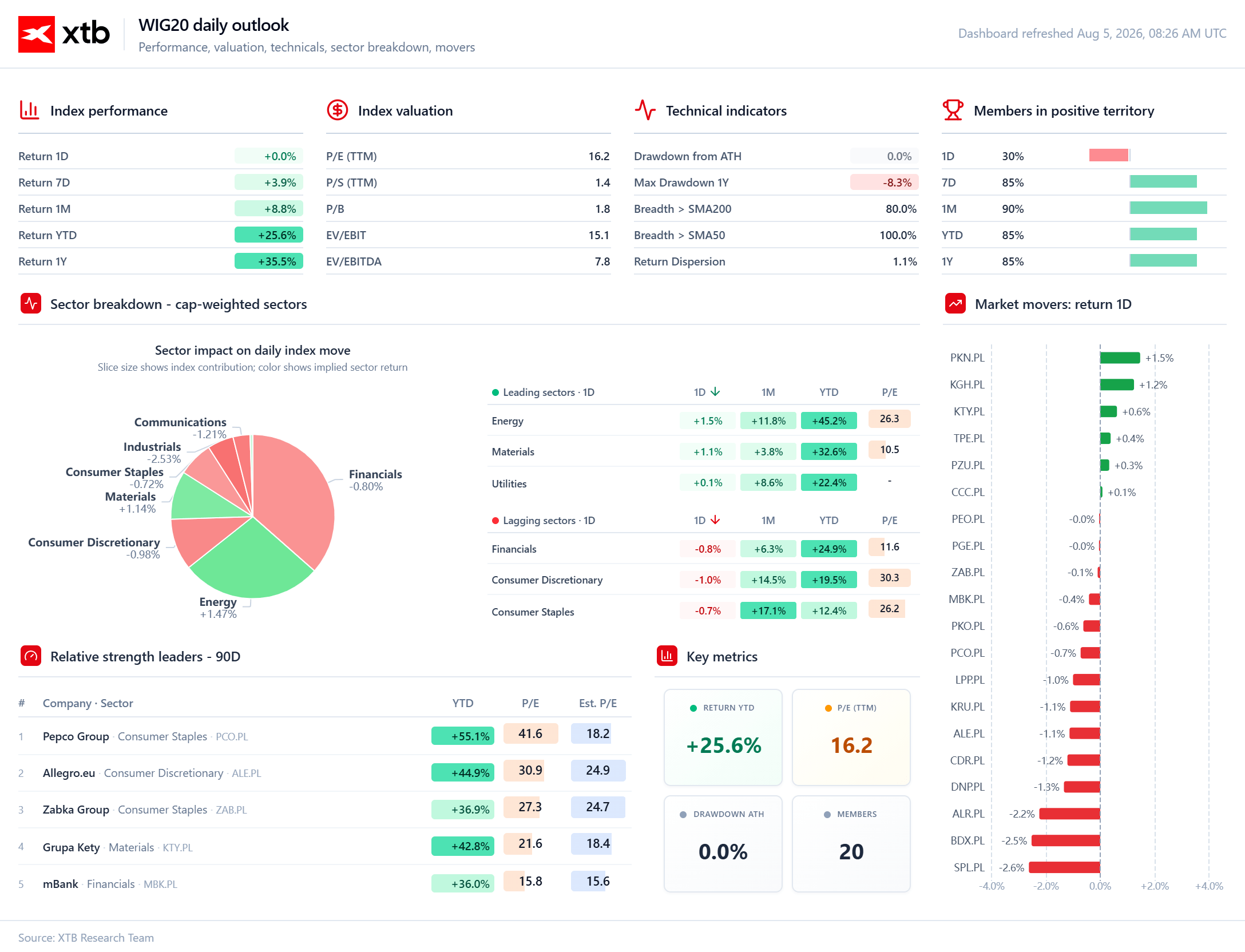Click the YTD column header in leaders table
The height and width of the screenshot is (952, 1245).
point(463,703)
